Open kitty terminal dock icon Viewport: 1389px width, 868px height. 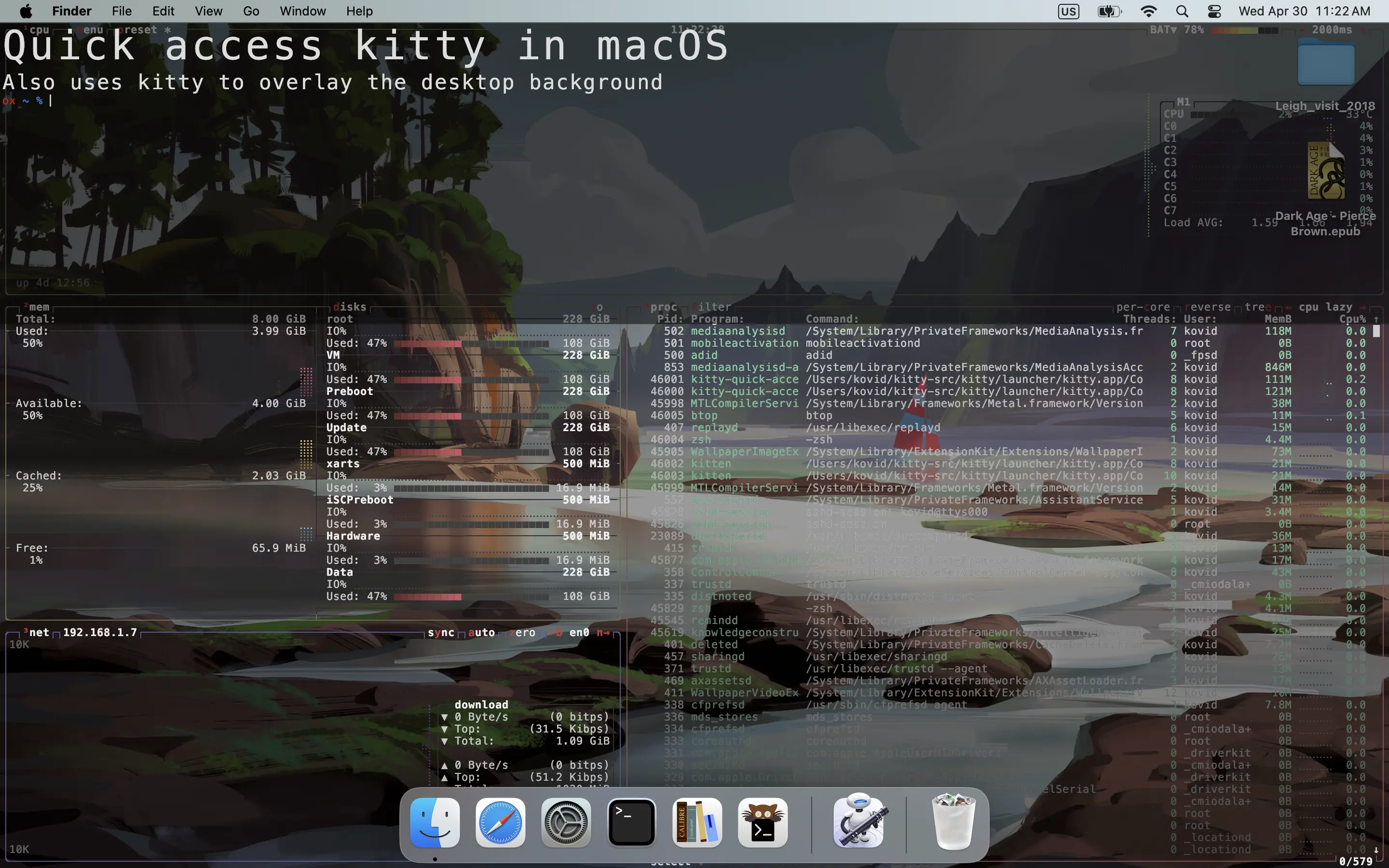click(x=762, y=822)
